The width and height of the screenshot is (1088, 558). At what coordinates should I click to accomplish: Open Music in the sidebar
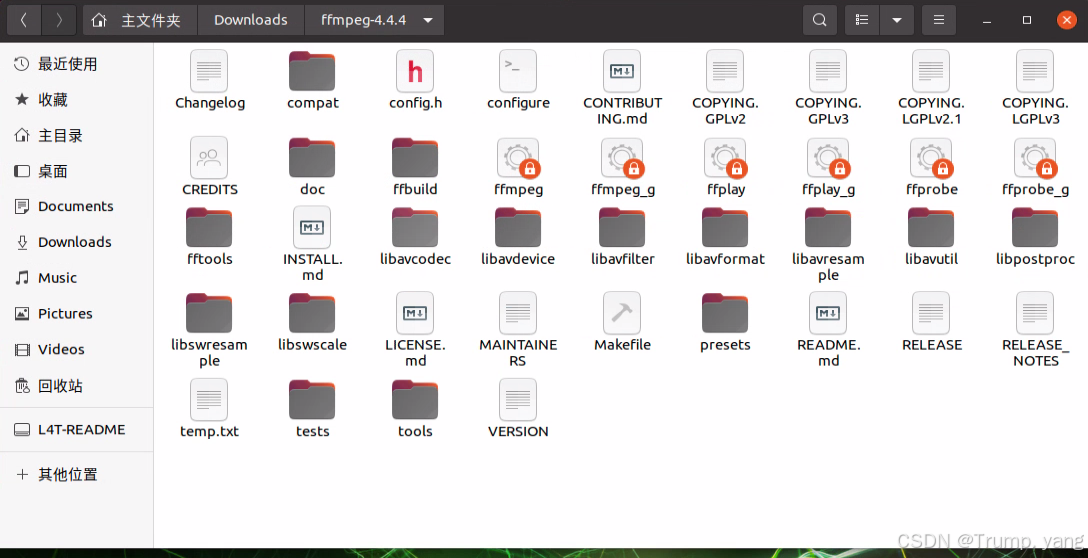point(76,278)
